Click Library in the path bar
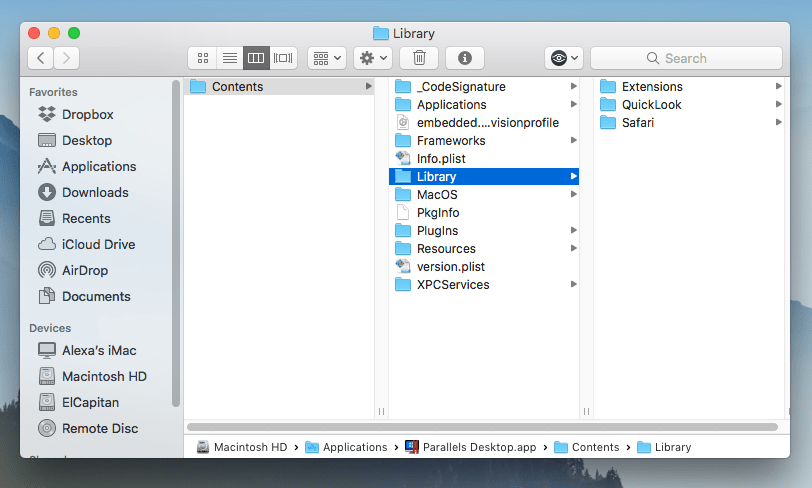812x488 pixels. [x=664, y=447]
